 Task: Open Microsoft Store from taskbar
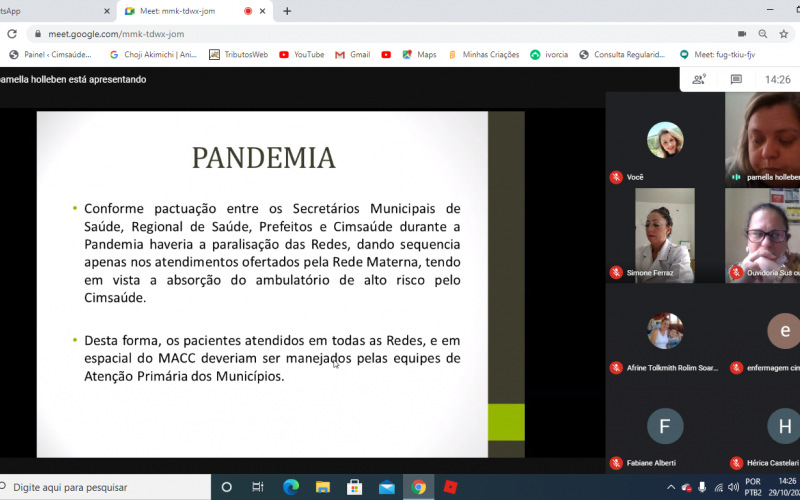coord(355,487)
